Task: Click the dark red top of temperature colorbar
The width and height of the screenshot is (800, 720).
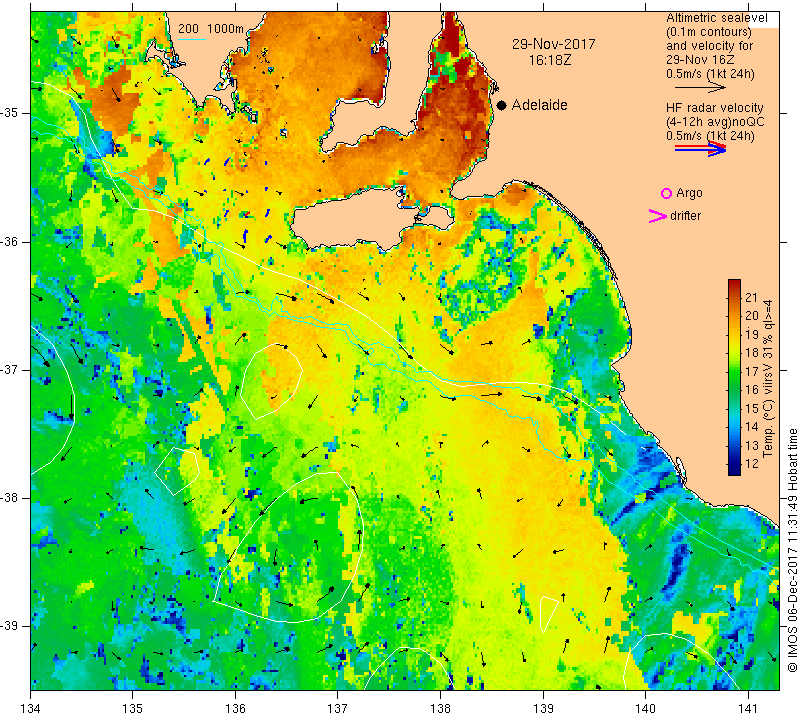Action: pyautogui.click(x=734, y=284)
